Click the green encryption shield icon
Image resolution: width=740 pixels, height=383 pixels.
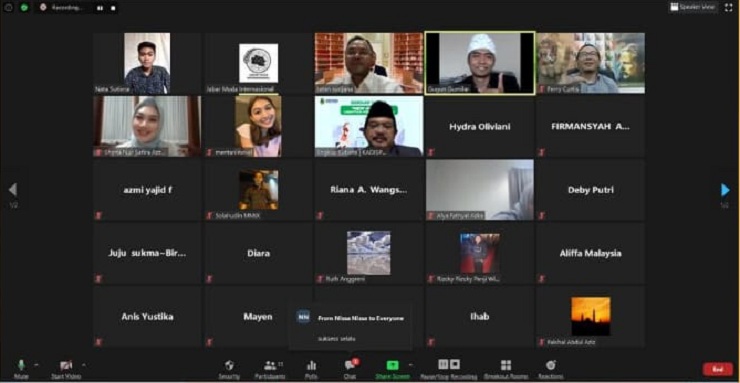(x=24, y=8)
